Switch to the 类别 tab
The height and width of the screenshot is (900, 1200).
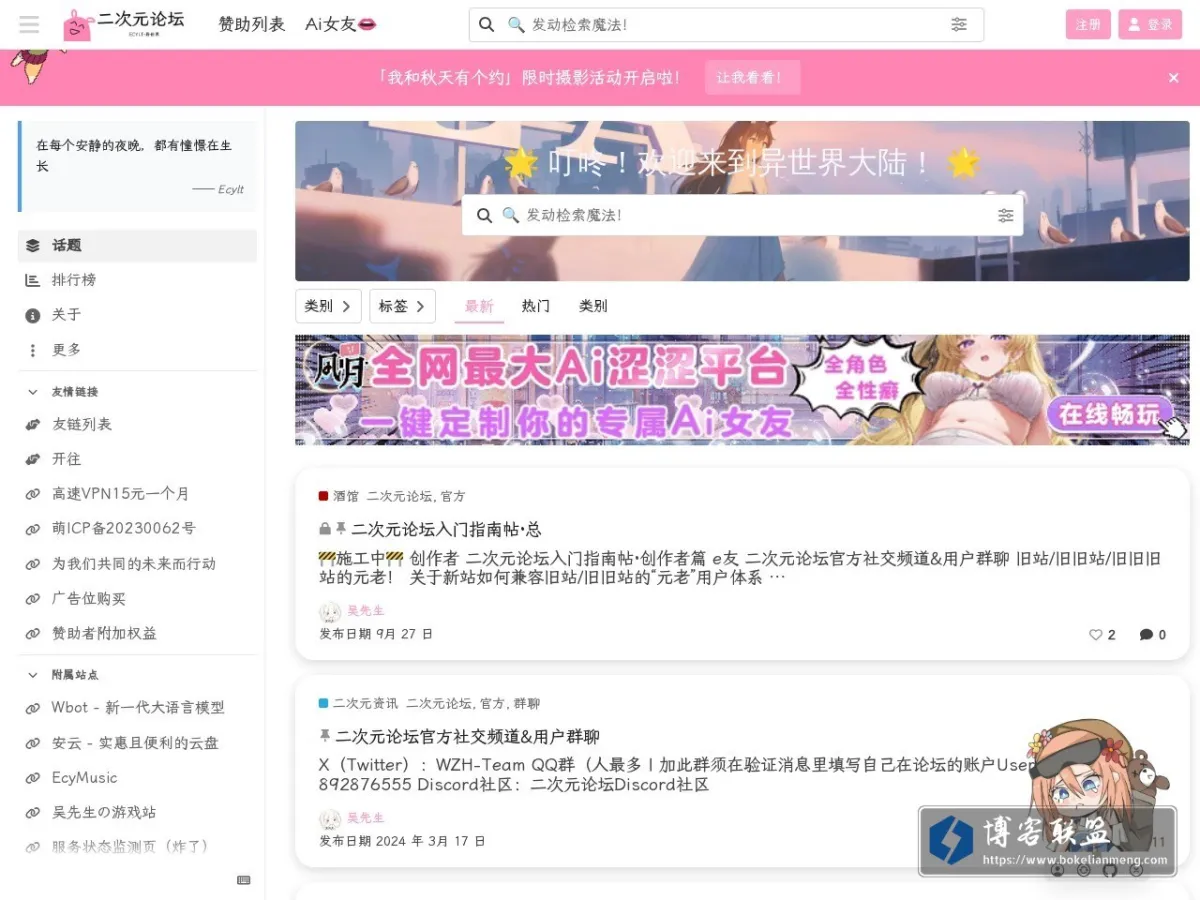coord(593,306)
